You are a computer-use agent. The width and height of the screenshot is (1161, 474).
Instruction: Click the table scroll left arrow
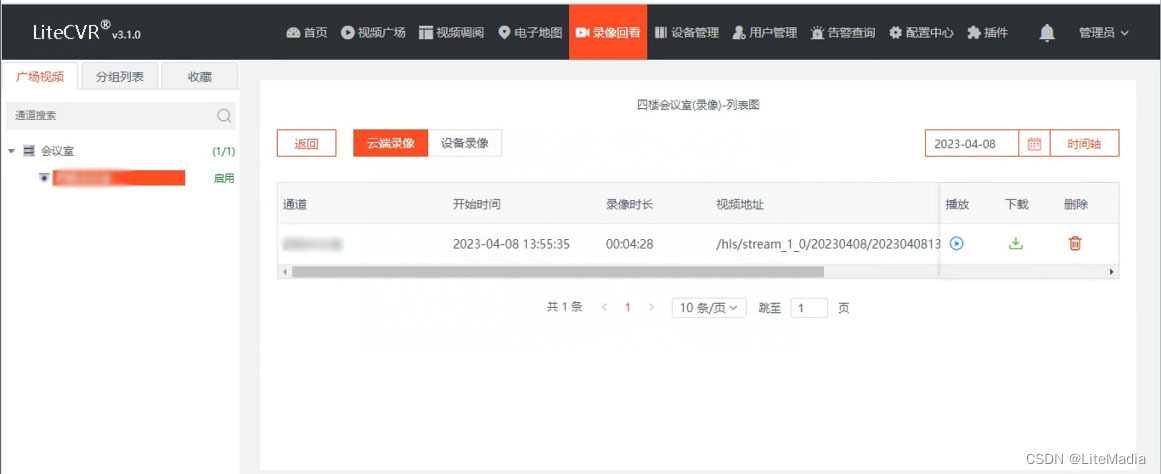(x=285, y=272)
